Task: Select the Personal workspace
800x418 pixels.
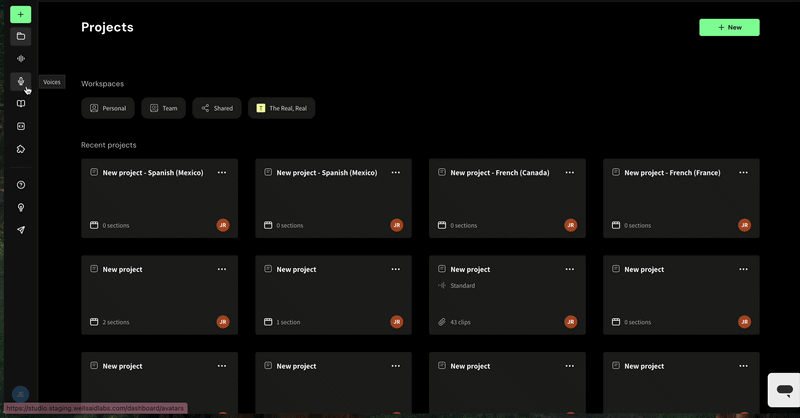Action: pyautogui.click(x=108, y=108)
